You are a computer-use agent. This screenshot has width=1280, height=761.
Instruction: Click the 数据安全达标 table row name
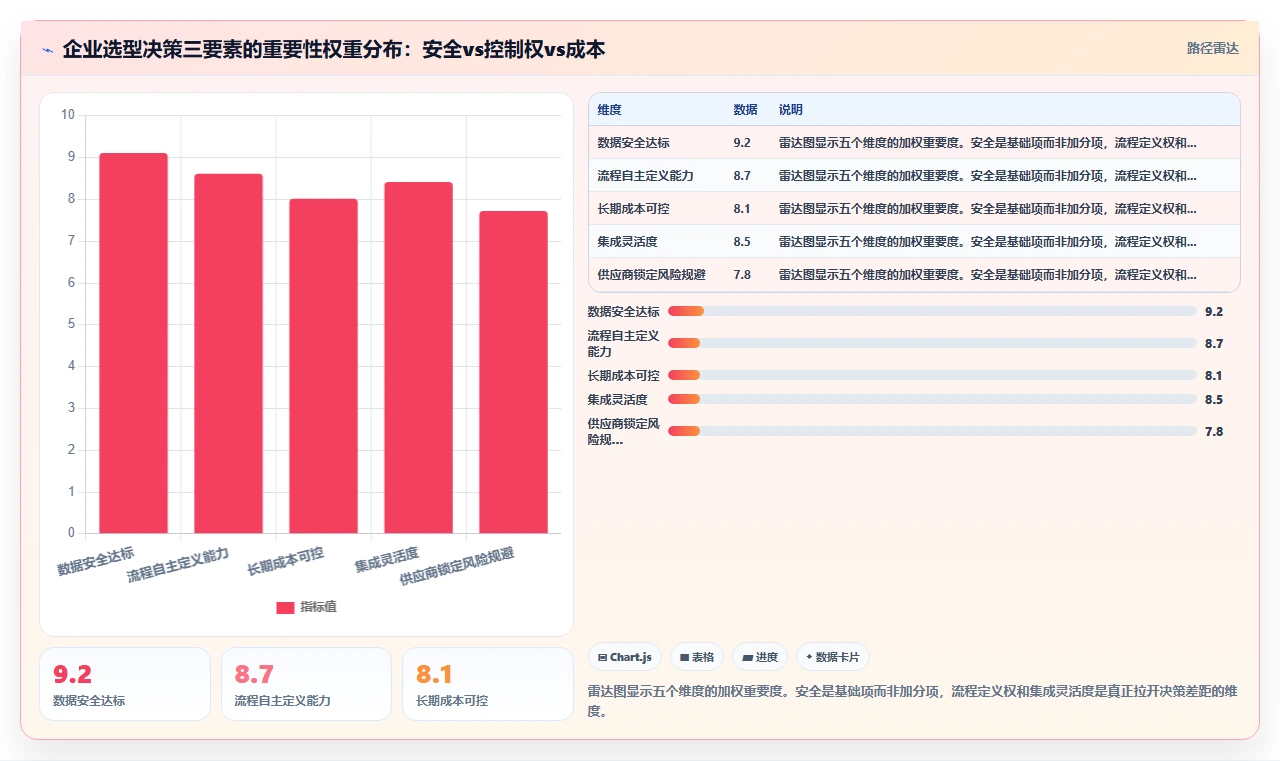(634, 143)
